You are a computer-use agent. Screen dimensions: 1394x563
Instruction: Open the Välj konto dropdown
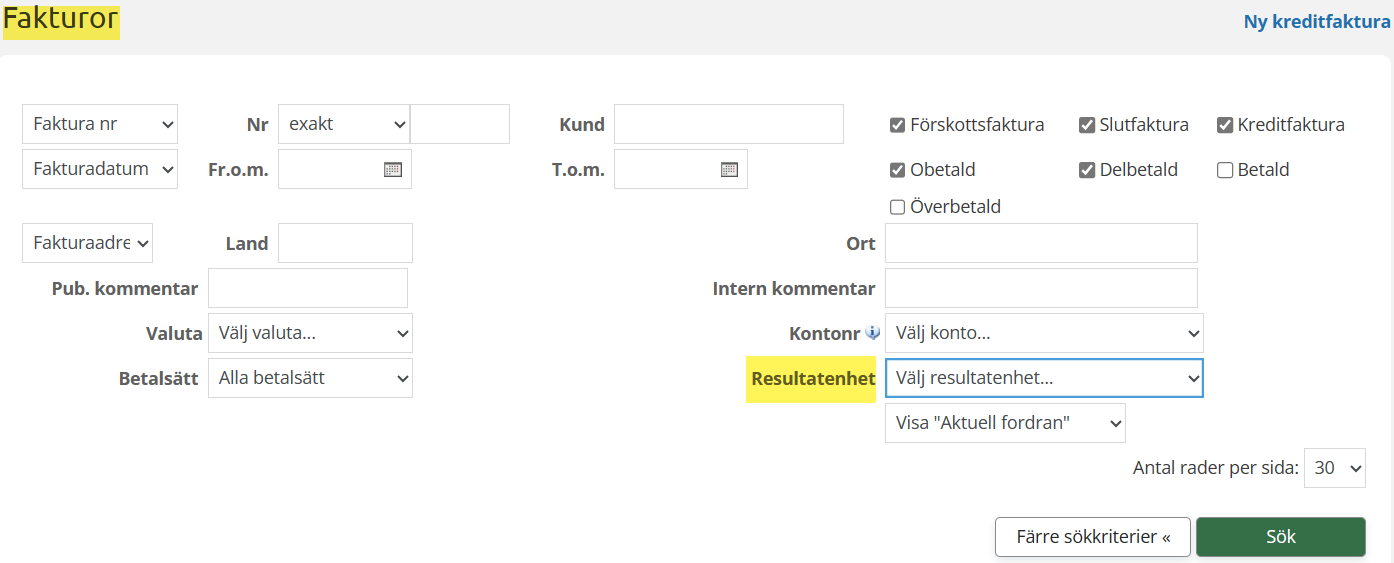tap(1044, 333)
